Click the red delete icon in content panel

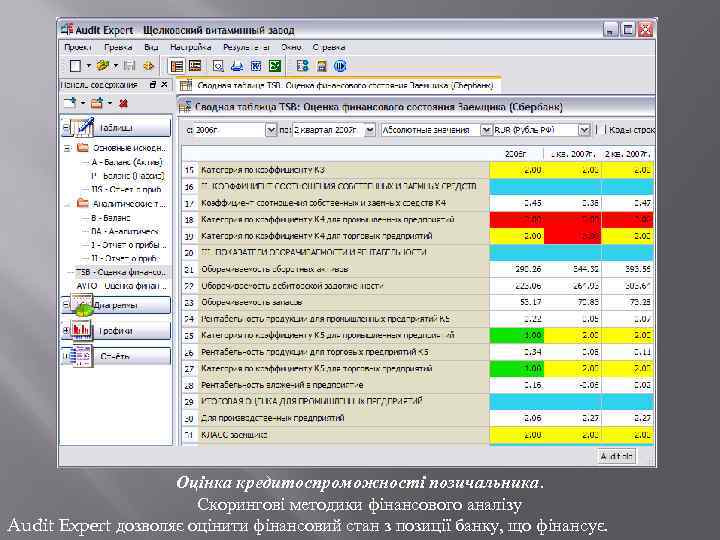(123, 104)
